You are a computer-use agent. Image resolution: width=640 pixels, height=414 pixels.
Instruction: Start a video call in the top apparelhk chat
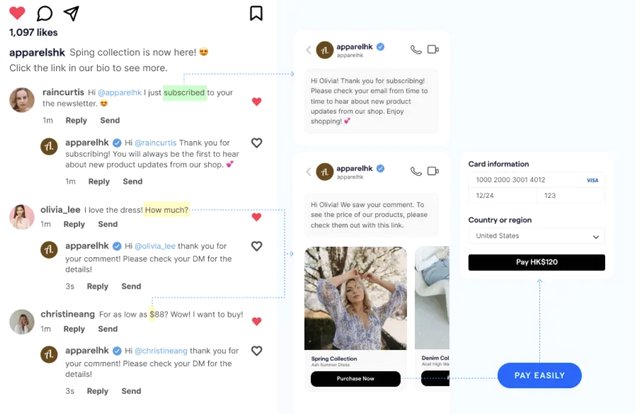[x=433, y=49]
